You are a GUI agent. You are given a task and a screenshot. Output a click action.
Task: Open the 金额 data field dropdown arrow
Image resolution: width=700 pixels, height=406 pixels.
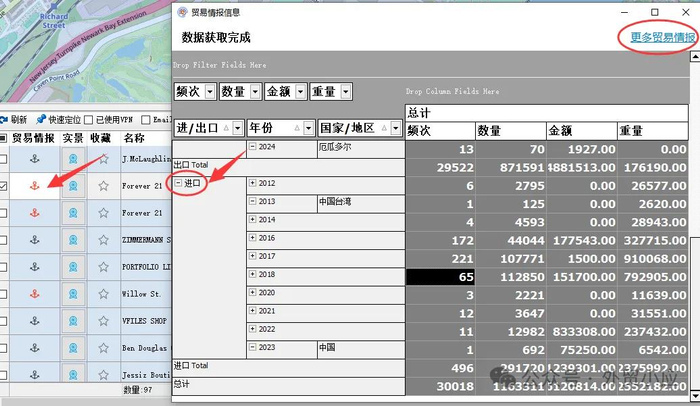point(300,92)
